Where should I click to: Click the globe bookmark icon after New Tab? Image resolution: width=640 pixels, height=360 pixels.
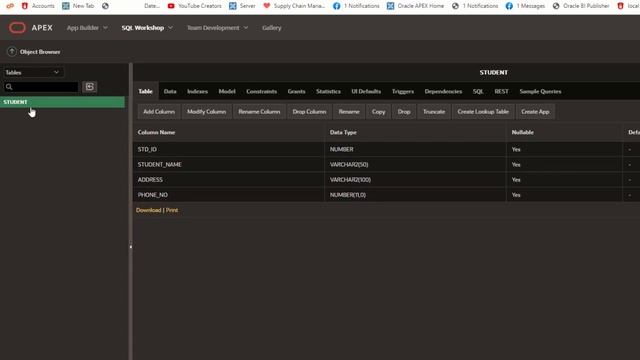(x=105, y=6)
